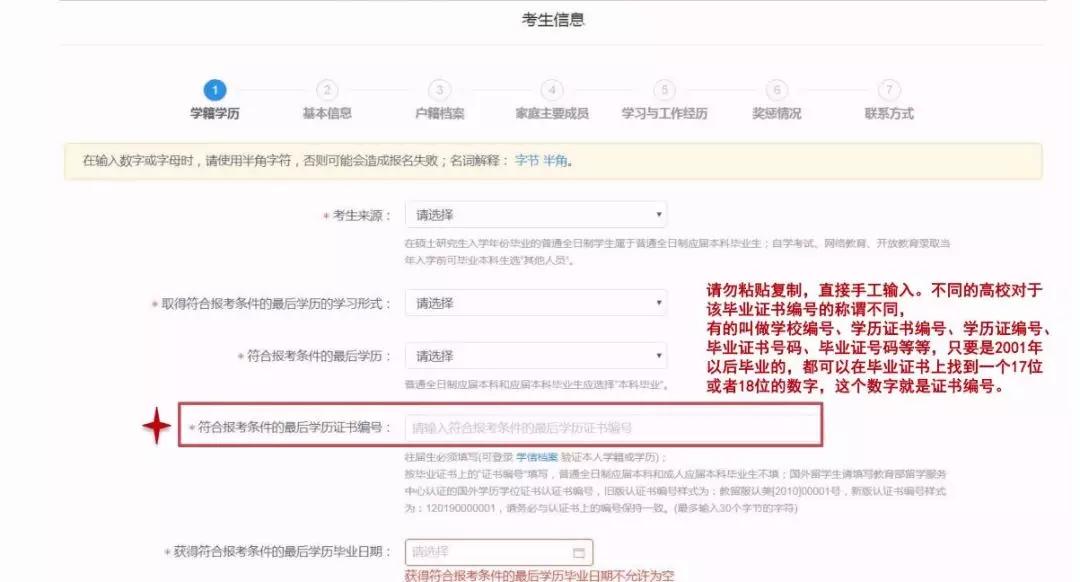
Task: Click the step 7 number circle
Action: pos(889,90)
